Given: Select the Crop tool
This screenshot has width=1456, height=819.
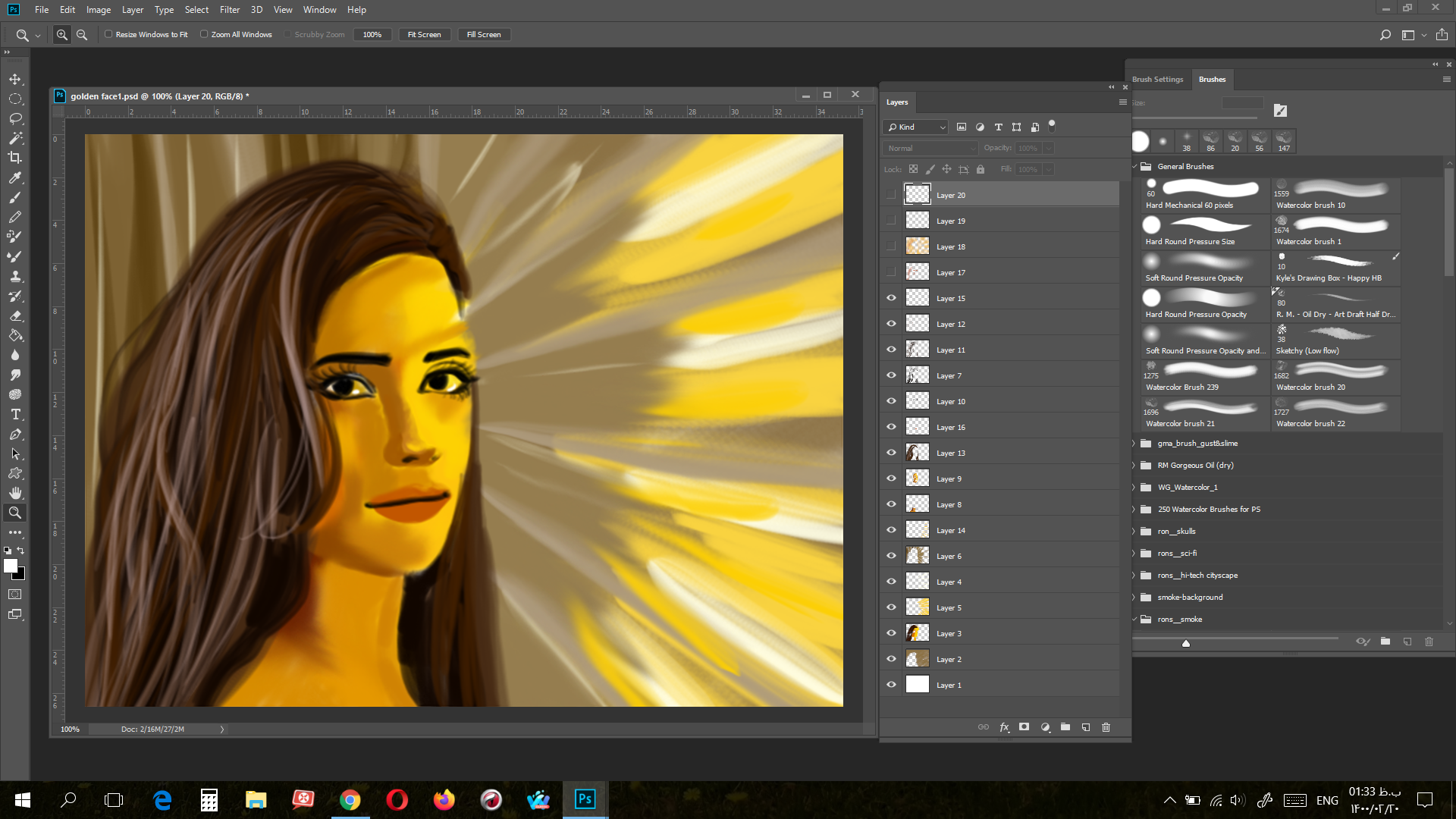Looking at the screenshot, I should 15,158.
